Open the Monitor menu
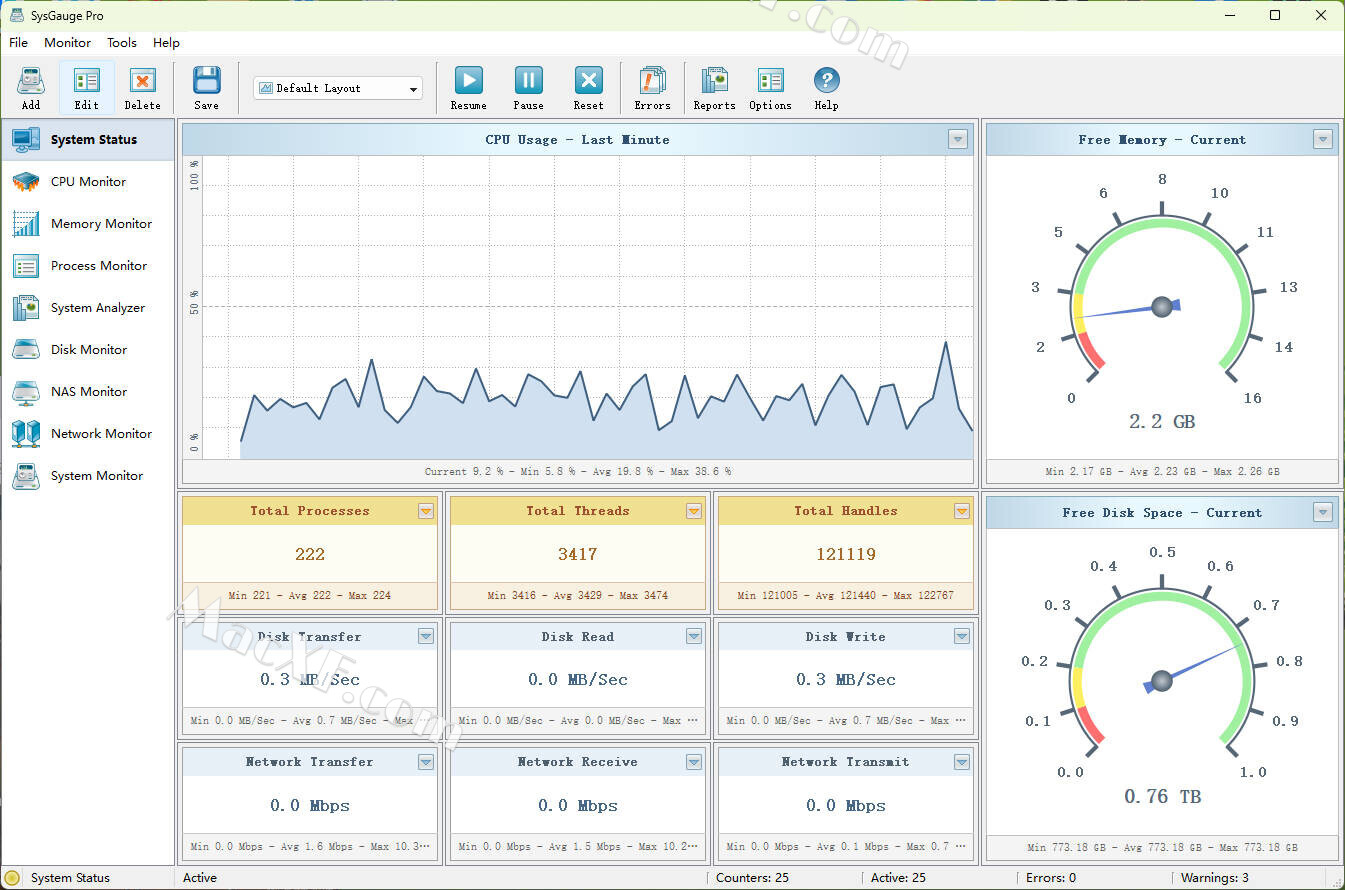1345x890 pixels. pos(67,43)
